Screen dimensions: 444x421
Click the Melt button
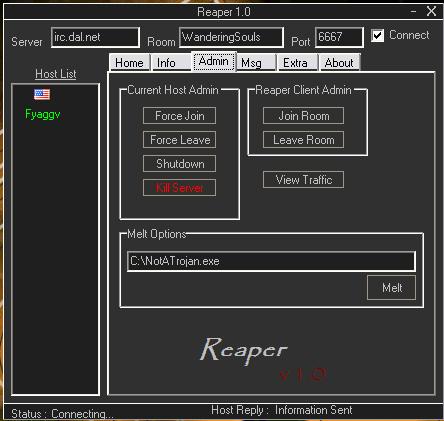392,287
